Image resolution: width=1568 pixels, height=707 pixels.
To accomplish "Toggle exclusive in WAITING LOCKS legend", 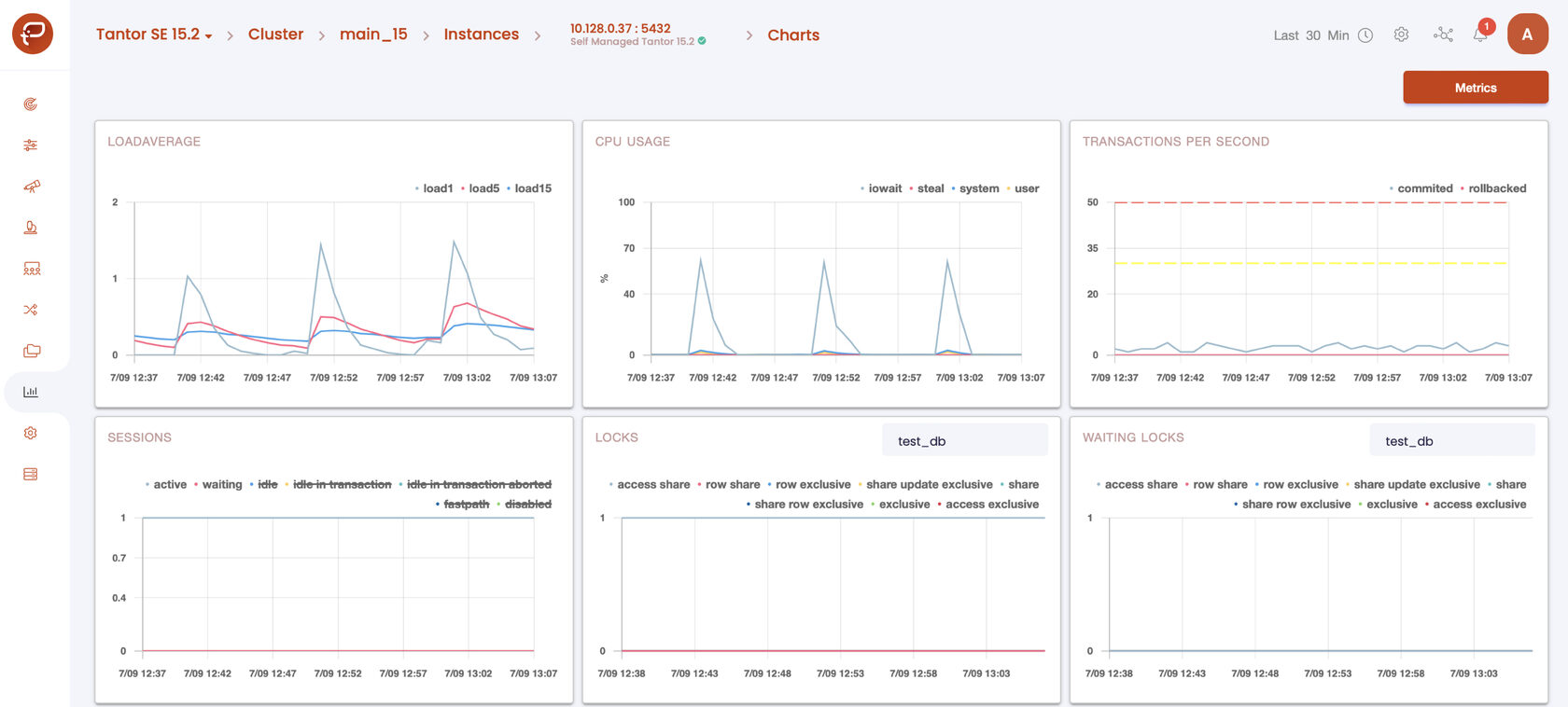I will (1388, 505).
